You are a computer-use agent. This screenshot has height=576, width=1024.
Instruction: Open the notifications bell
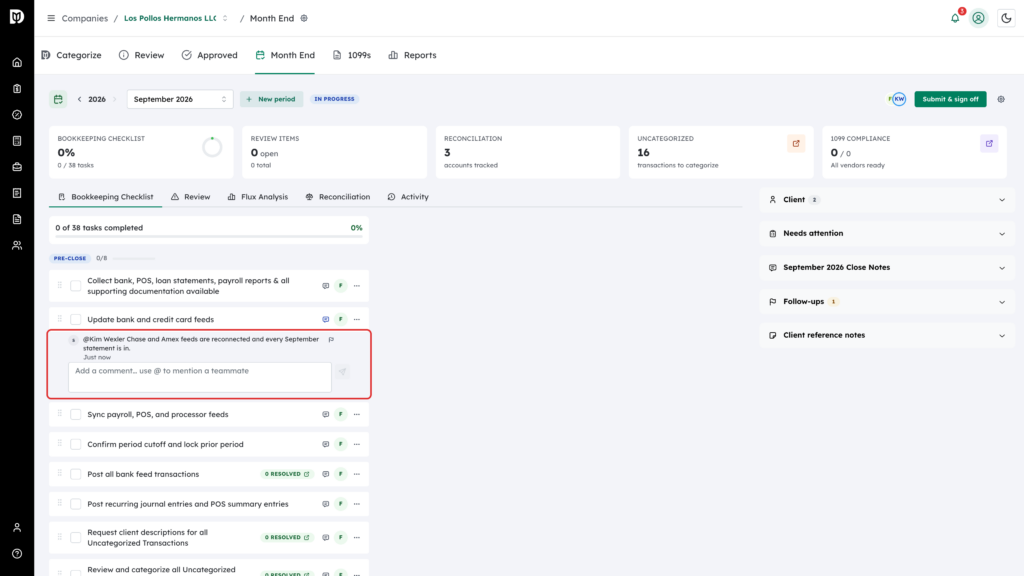(955, 18)
